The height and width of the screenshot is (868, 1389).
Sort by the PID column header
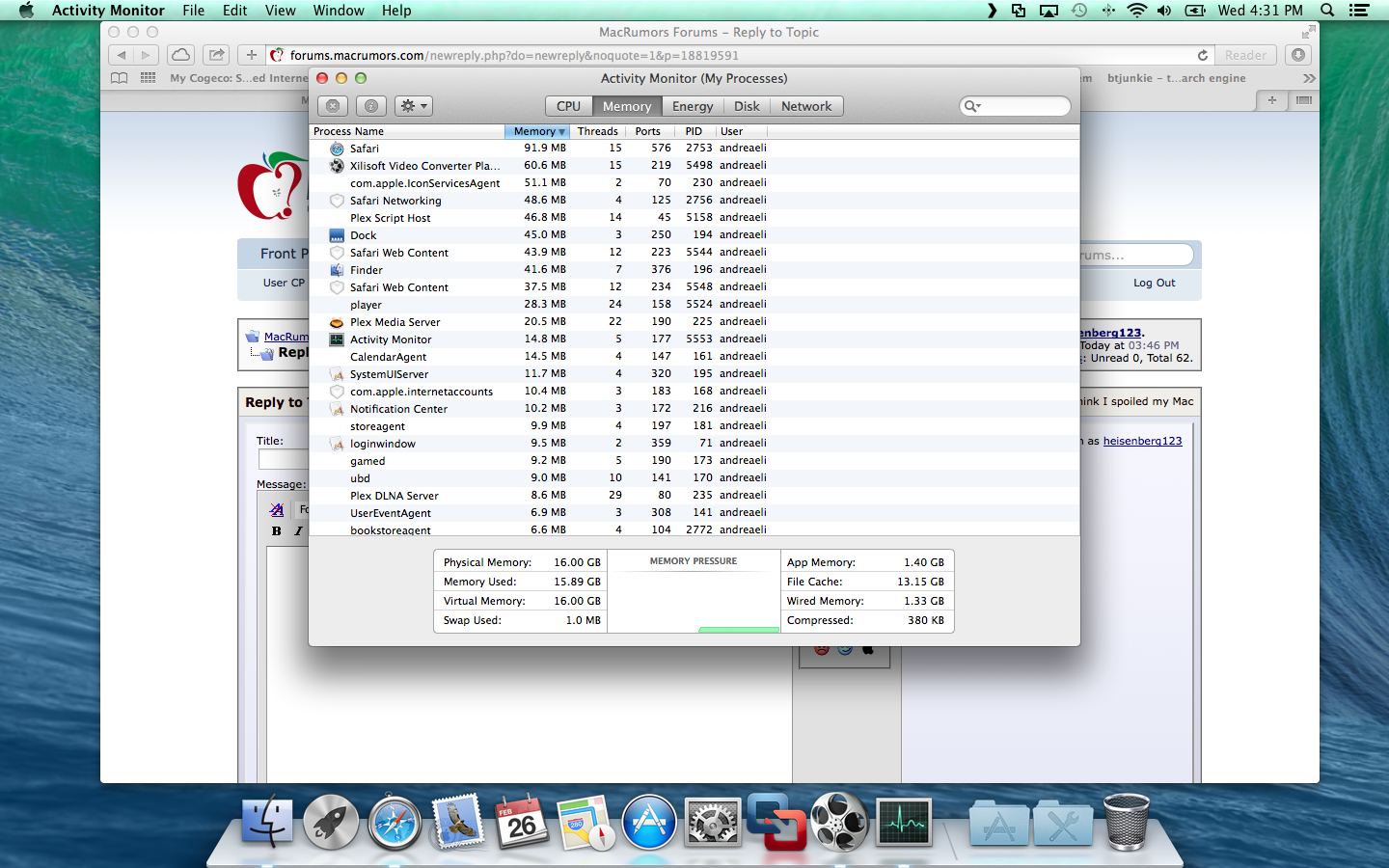pos(694,131)
